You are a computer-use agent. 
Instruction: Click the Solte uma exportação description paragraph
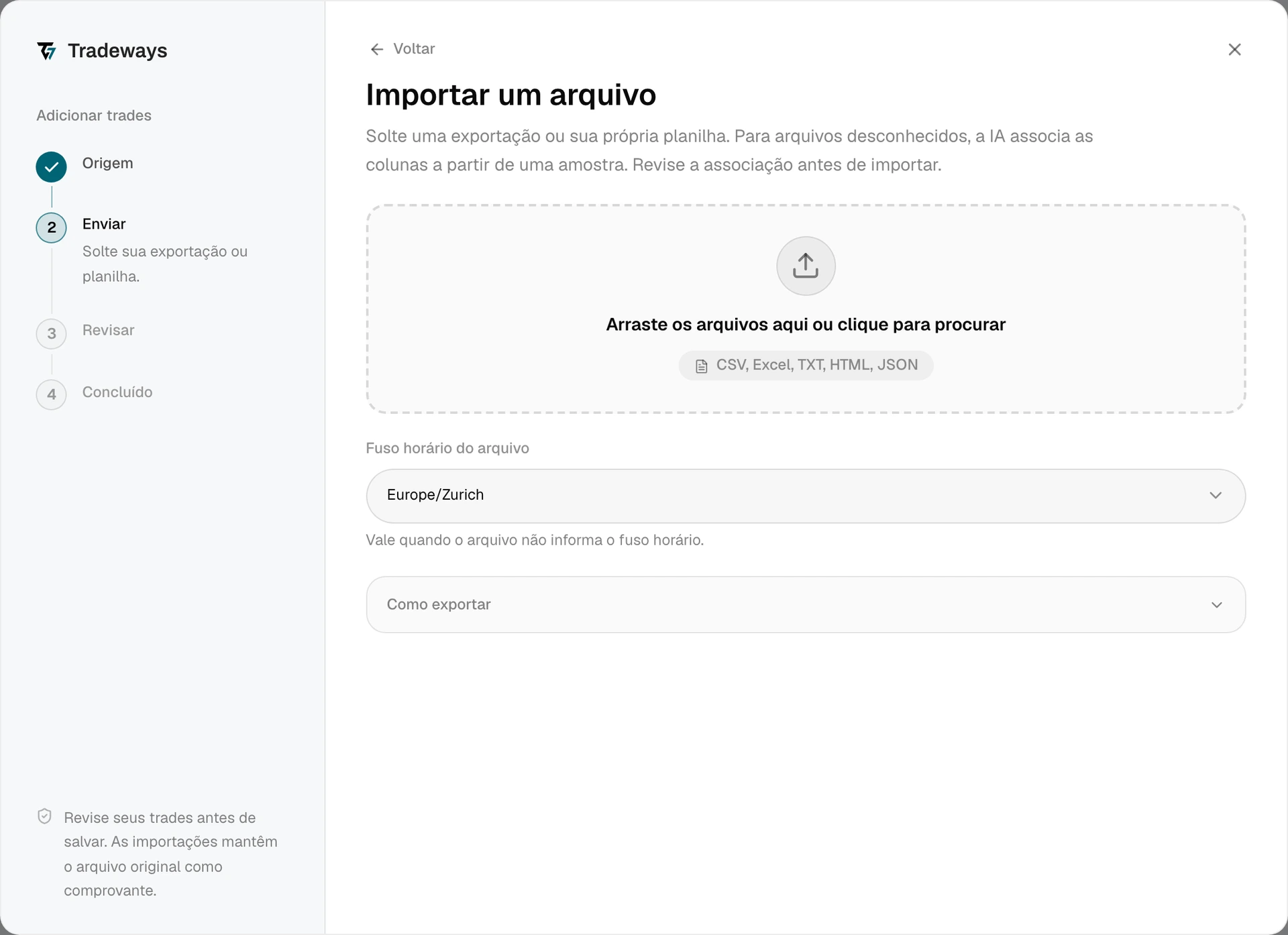tap(729, 150)
